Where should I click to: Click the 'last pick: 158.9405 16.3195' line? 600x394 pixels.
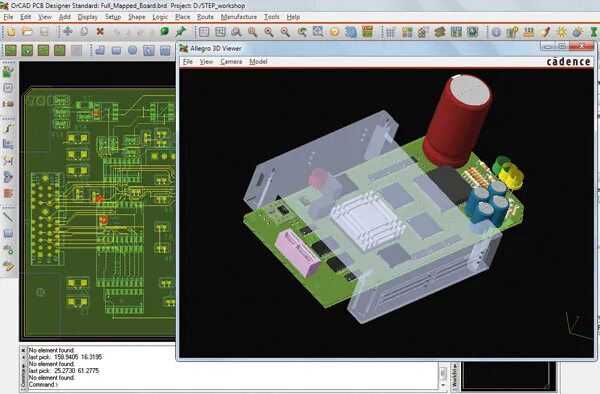point(65,357)
